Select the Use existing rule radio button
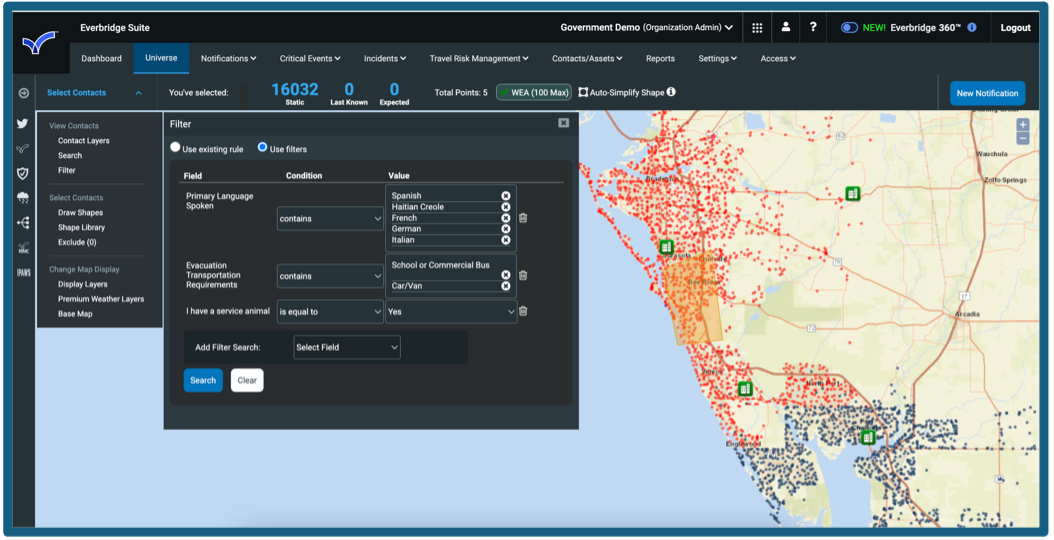The height and width of the screenshot is (540, 1054). 176,148
